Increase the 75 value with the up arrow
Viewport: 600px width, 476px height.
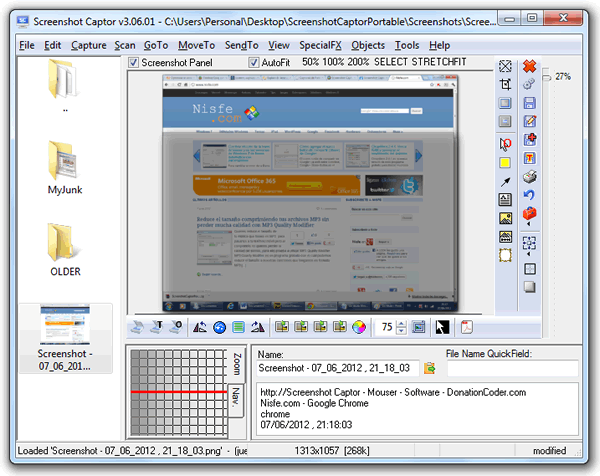[x=401, y=324]
